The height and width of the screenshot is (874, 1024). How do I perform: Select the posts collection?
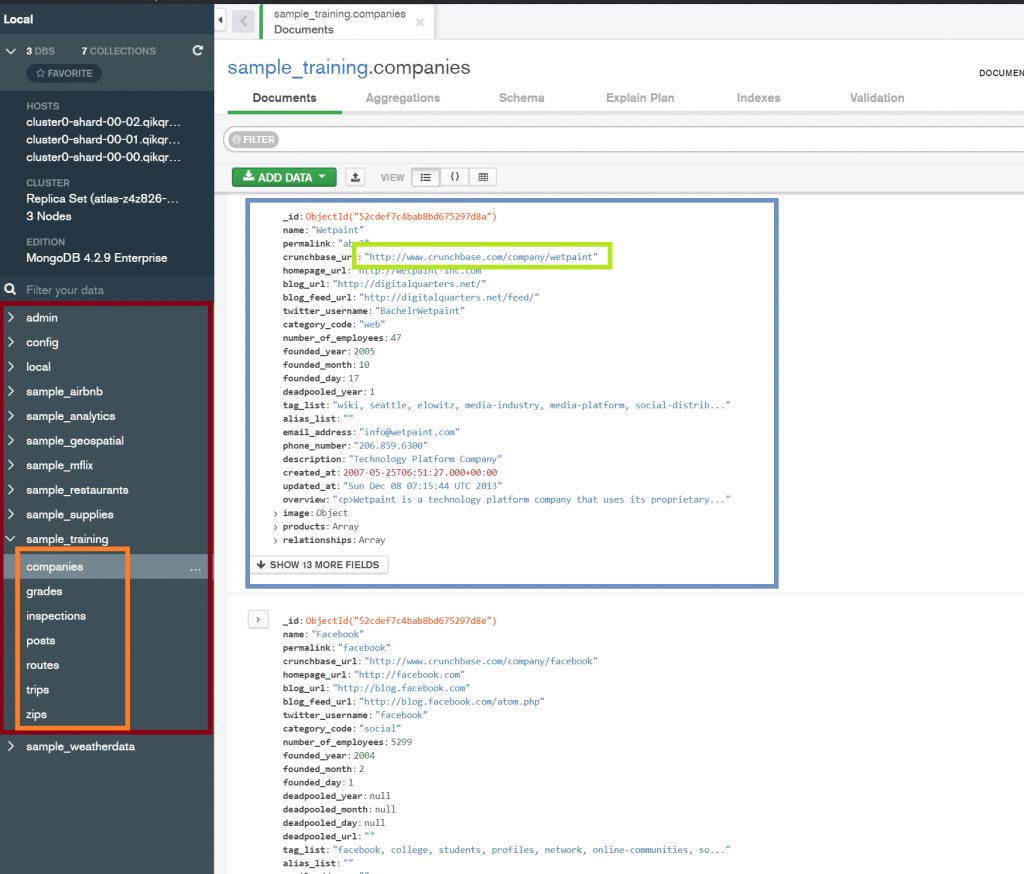pos(40,641)
